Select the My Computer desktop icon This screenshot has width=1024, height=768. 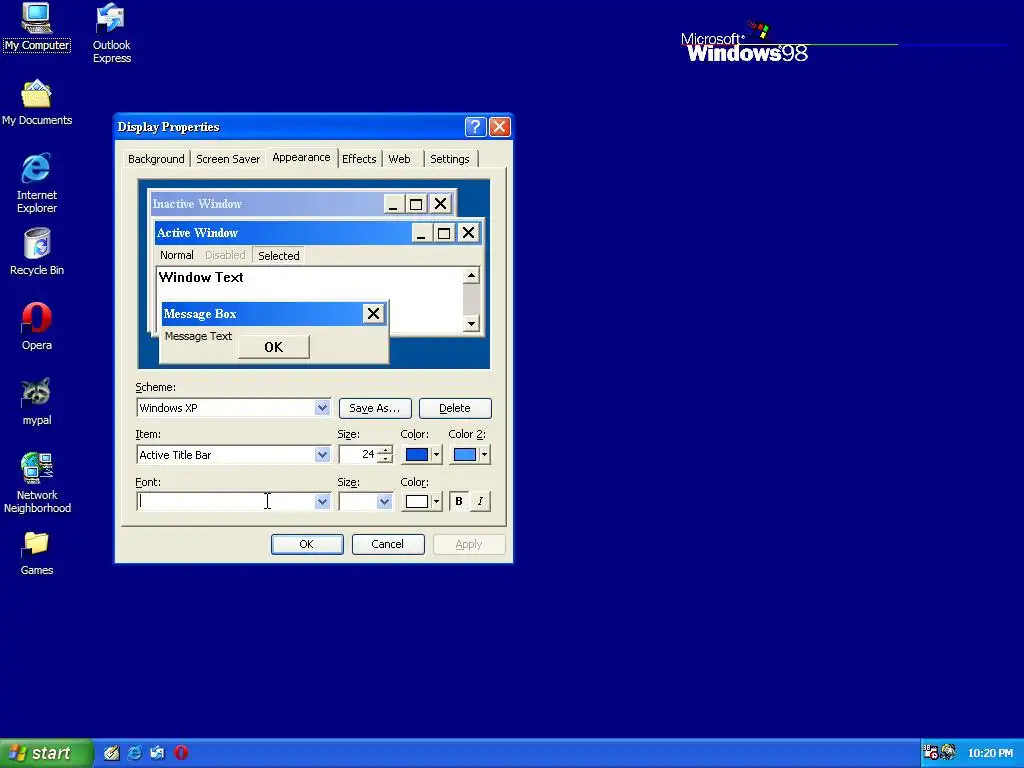[x=37, y=26]
